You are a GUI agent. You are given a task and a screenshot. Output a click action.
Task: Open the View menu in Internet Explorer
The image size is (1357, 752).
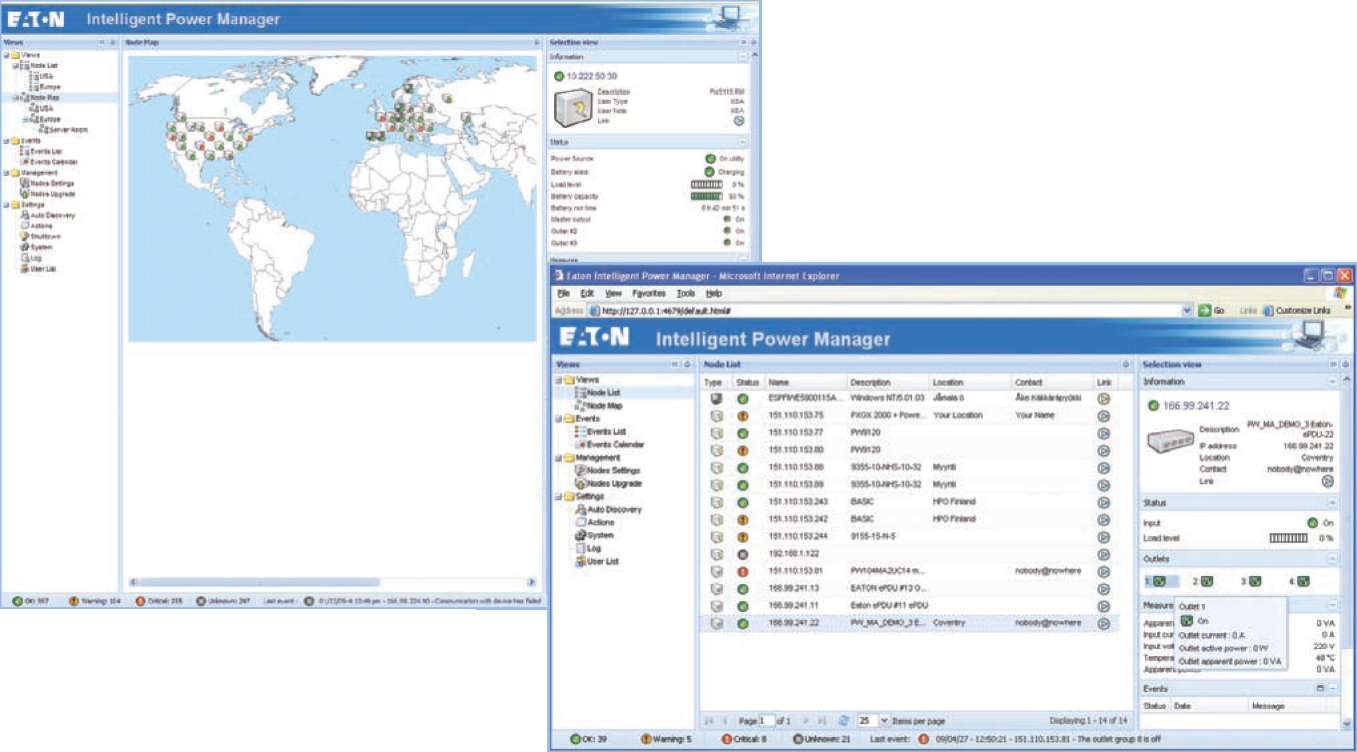tap(613, 293)
